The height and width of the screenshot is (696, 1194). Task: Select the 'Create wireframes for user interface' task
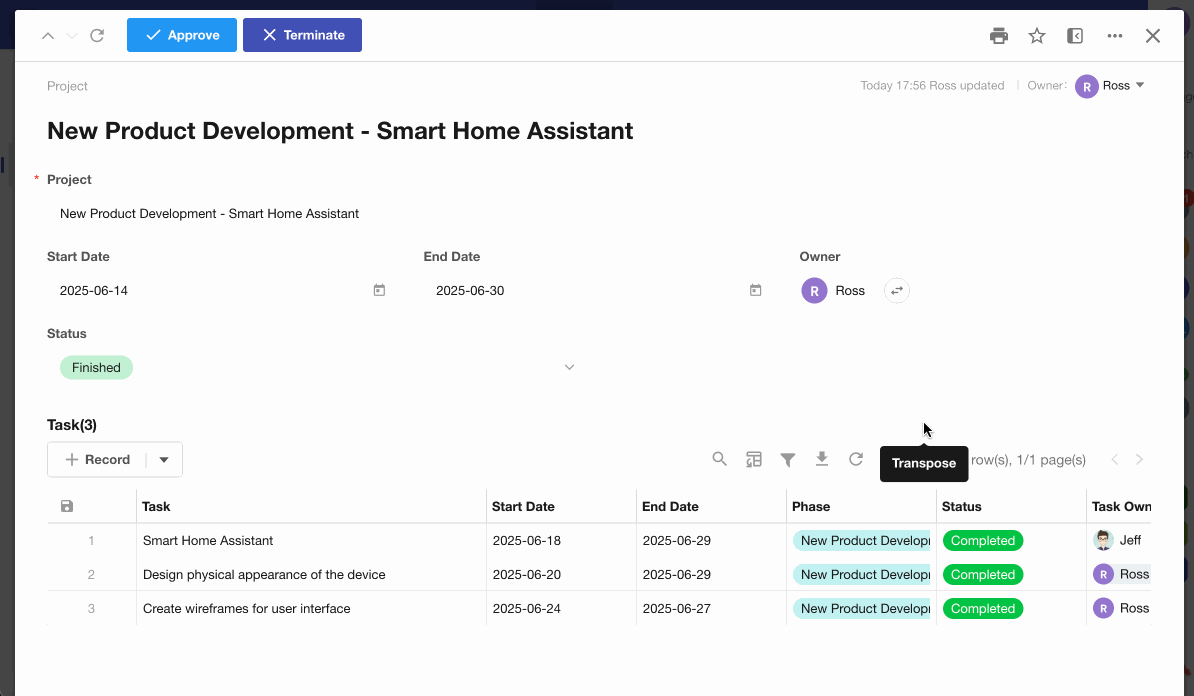click(246, 609)
